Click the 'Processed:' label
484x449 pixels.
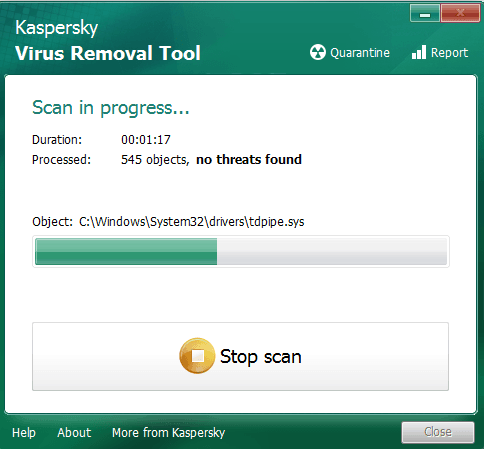[x=61, y=160]
